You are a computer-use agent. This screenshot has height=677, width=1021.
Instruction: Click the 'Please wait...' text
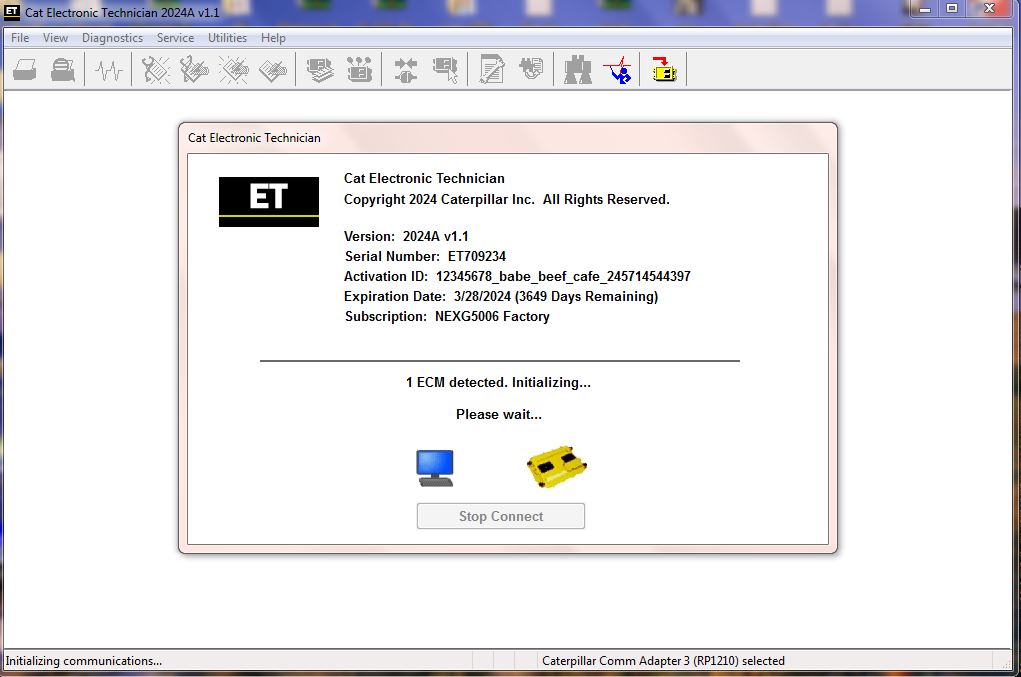click(x=499, y=415)
